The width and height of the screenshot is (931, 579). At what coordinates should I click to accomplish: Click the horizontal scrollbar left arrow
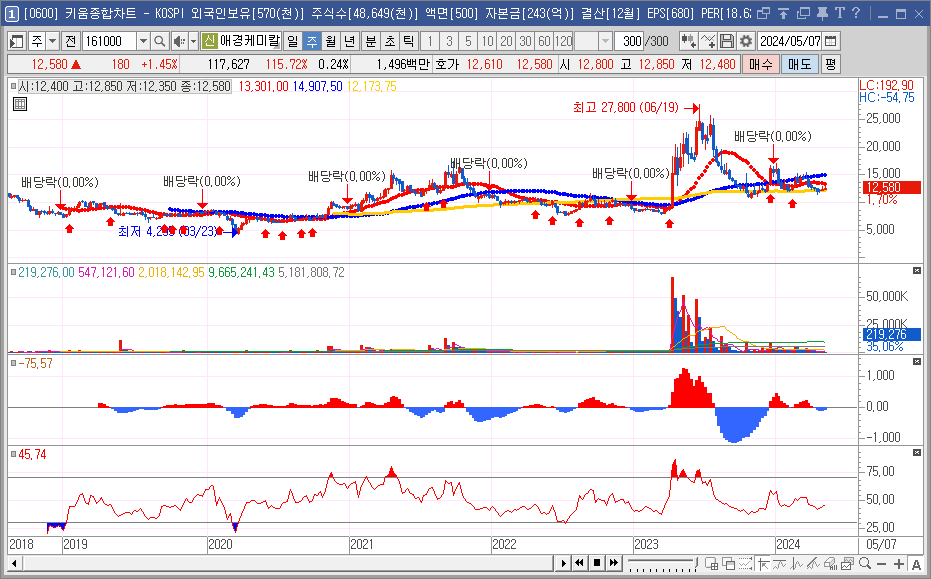(x=14, y=562)
